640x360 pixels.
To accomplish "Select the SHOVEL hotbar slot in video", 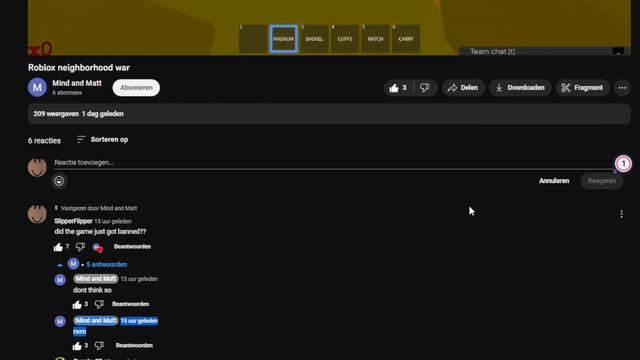I will (314, 39).
